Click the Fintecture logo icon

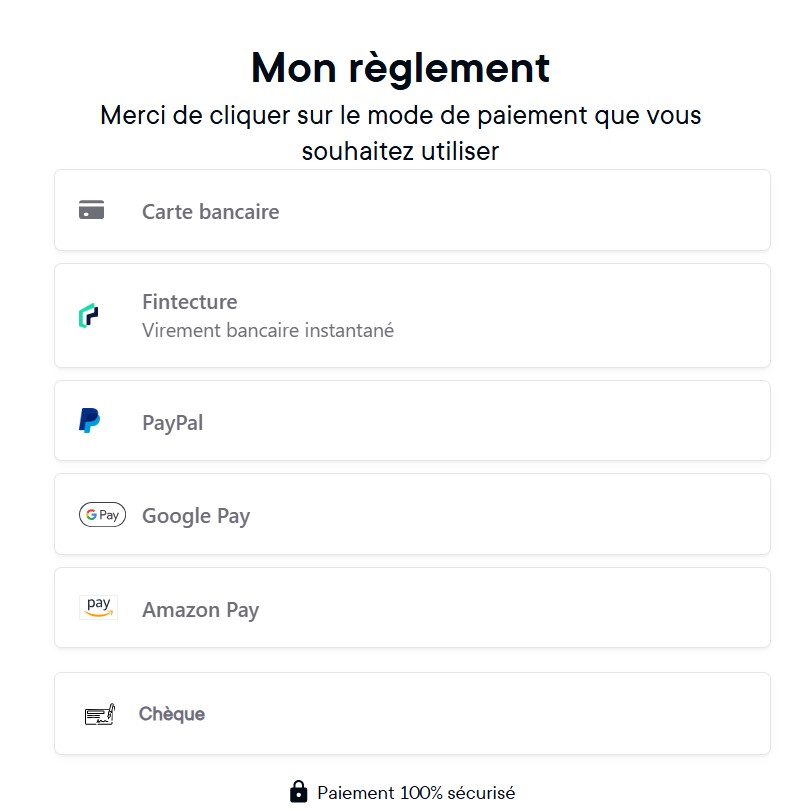pos(88,316)
